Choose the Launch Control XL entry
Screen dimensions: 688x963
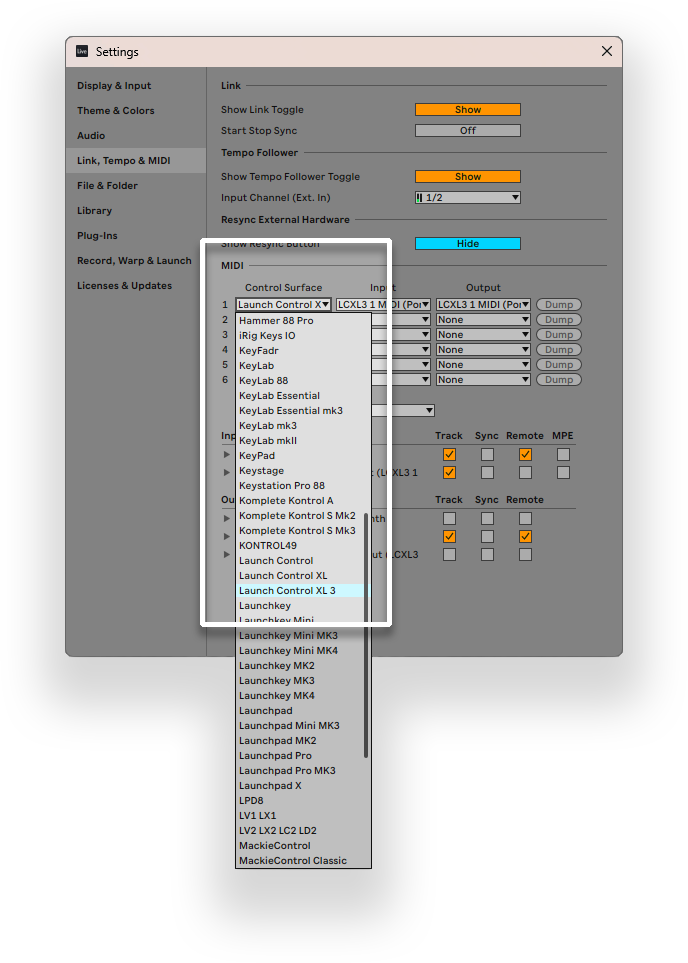300,575
